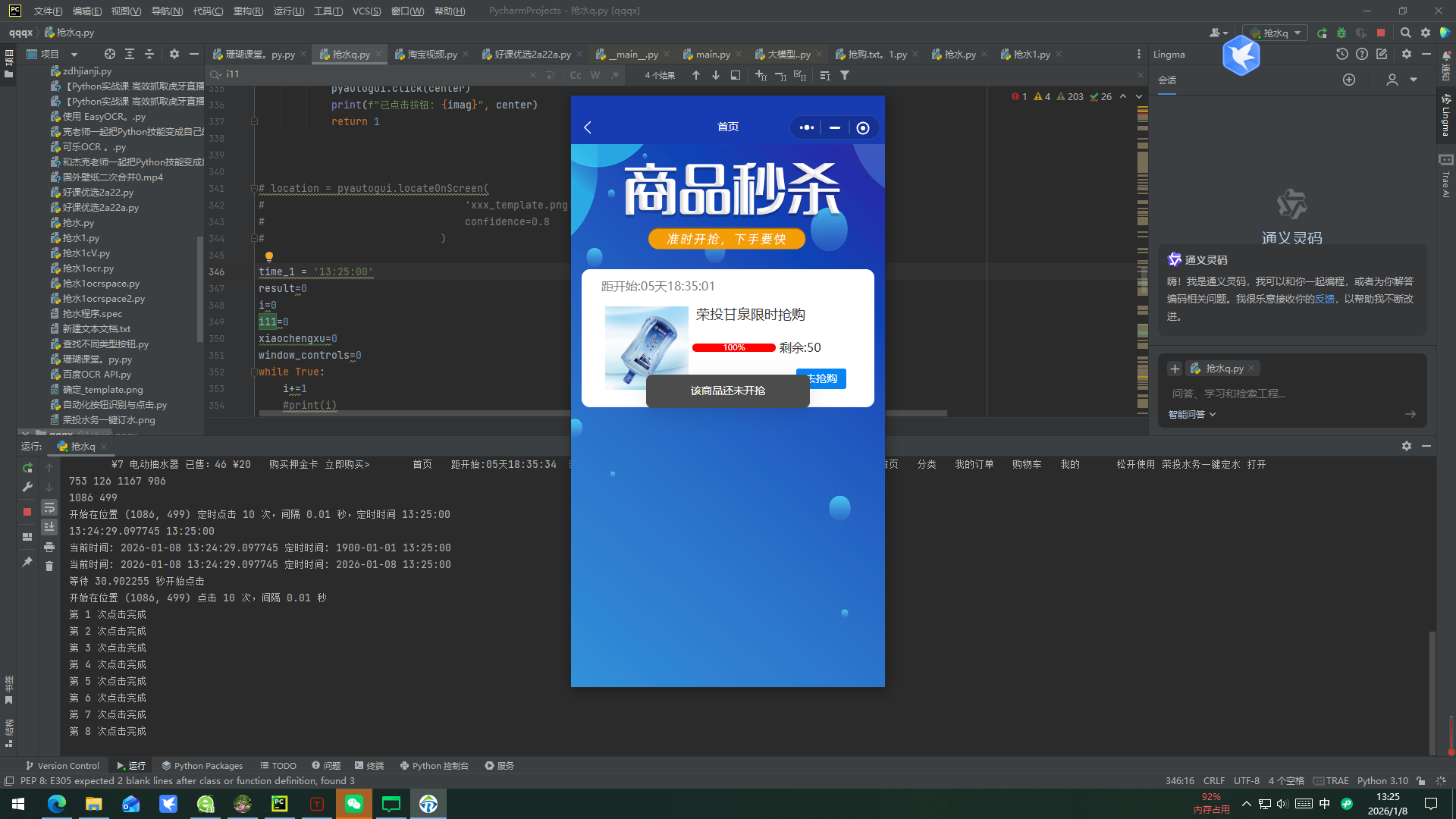Jump to next search occurrence arrow
Screen dimensions: 1456x819
(x=715, y=75)
